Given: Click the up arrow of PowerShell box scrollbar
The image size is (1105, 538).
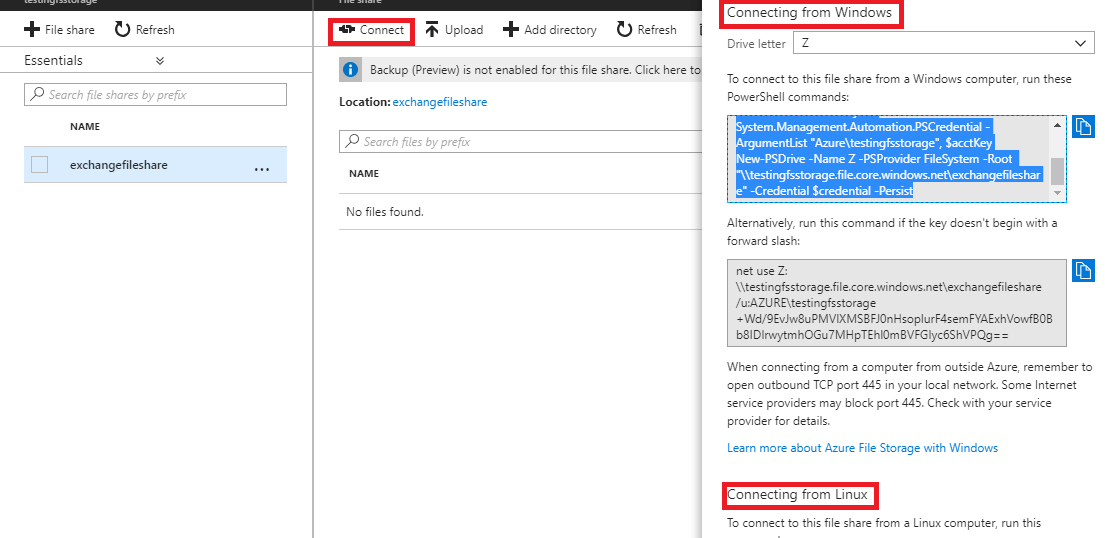Looking at the screenshot, I should [x=1058, y=125].
